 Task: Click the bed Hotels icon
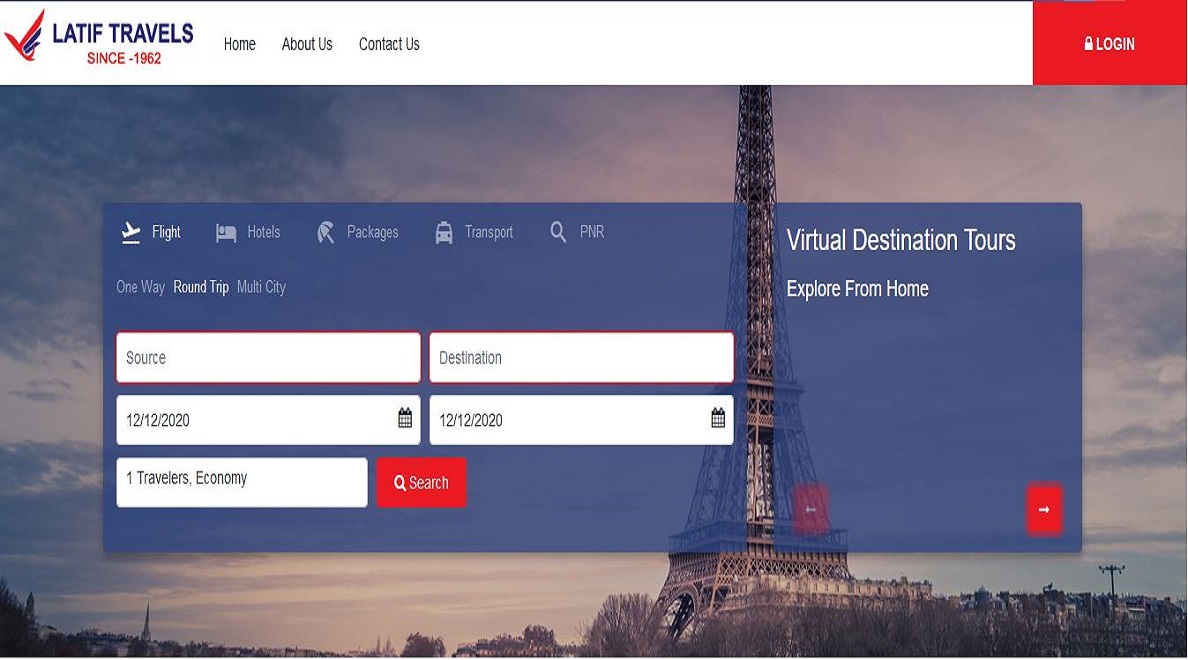[x=226, y=233]
